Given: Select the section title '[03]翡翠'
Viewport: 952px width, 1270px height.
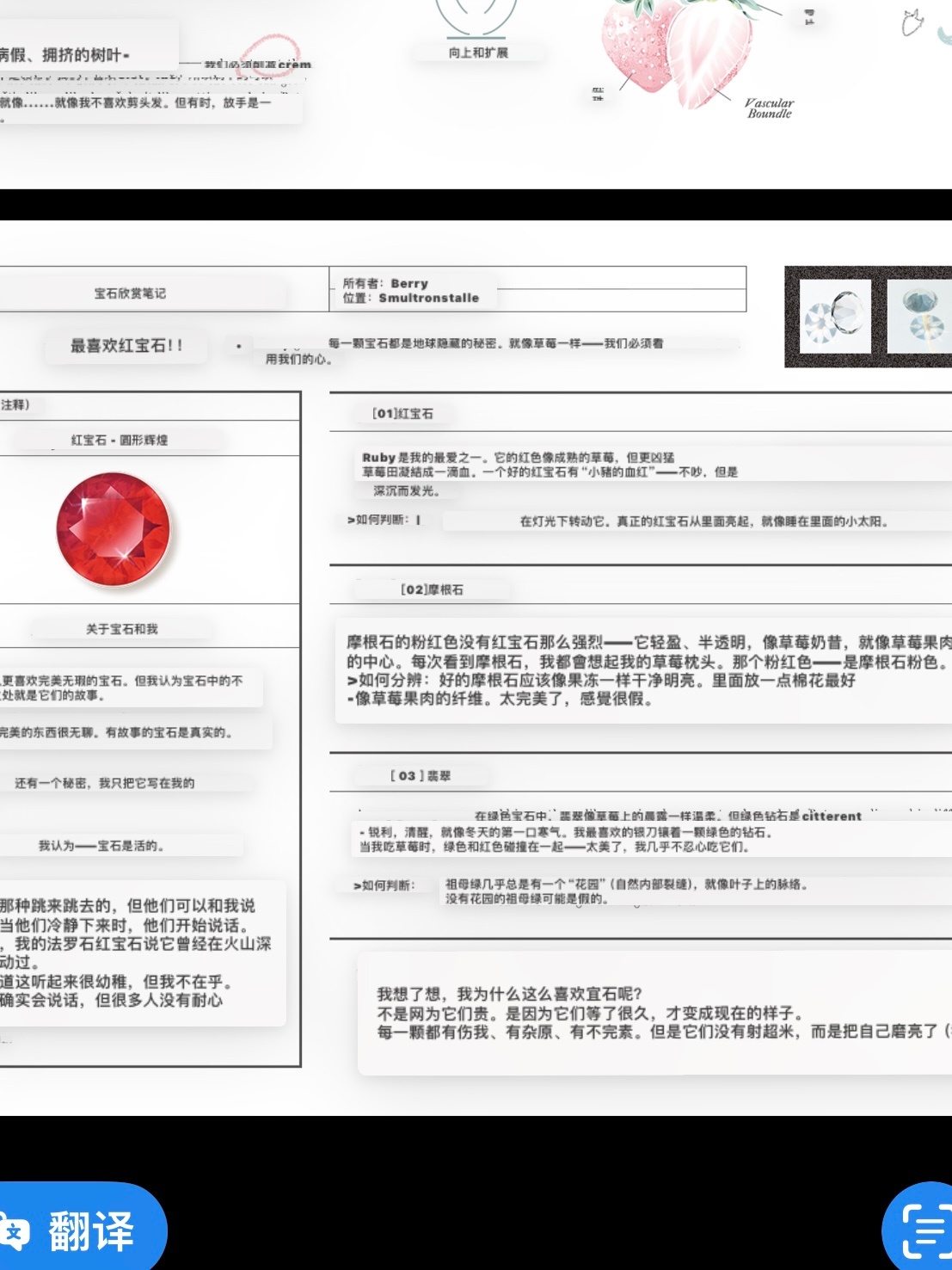Looking at the screenshot, I should point(421,776).
